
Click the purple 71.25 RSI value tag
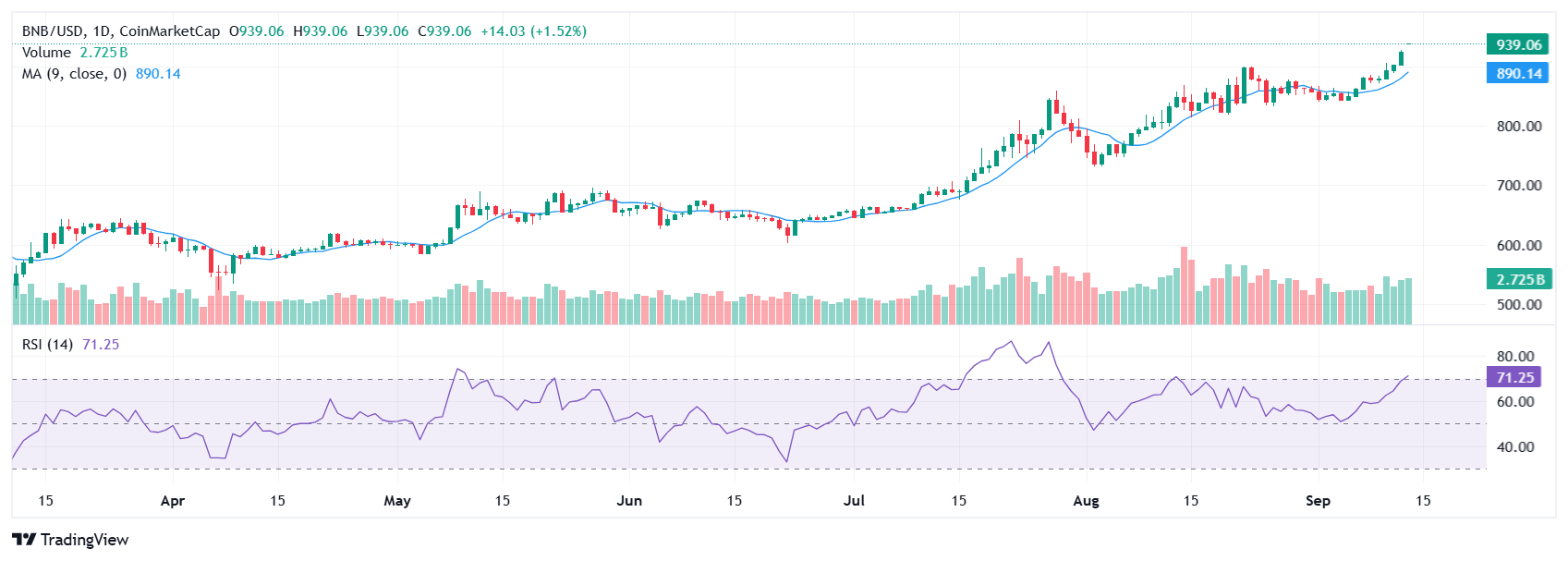[1514, 377]
